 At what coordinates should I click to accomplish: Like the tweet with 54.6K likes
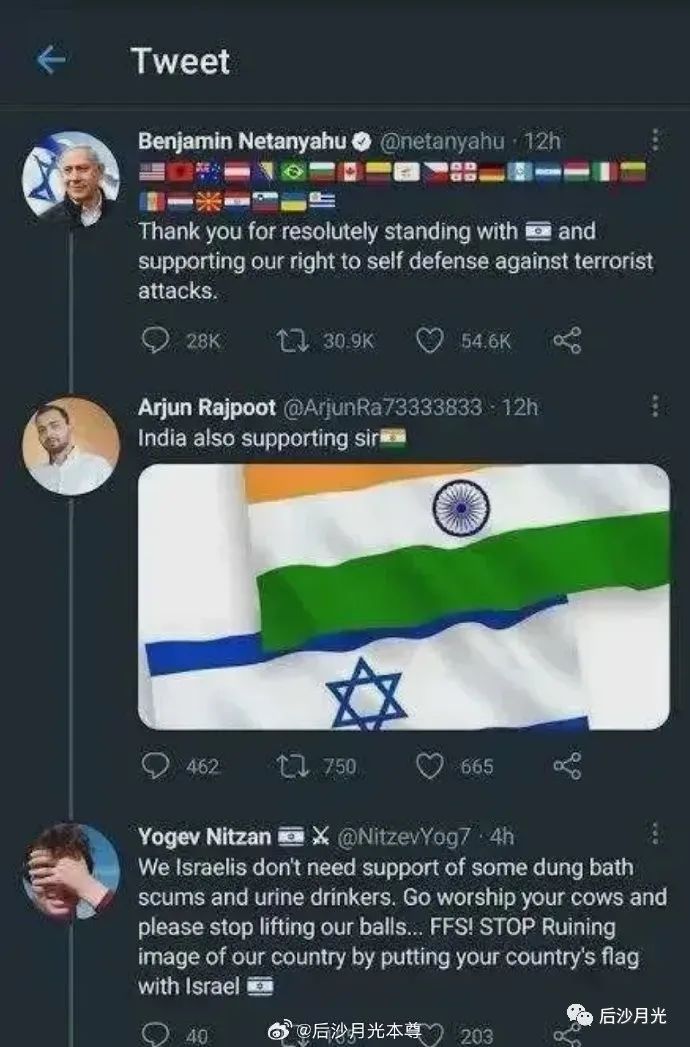click(429, 341)
